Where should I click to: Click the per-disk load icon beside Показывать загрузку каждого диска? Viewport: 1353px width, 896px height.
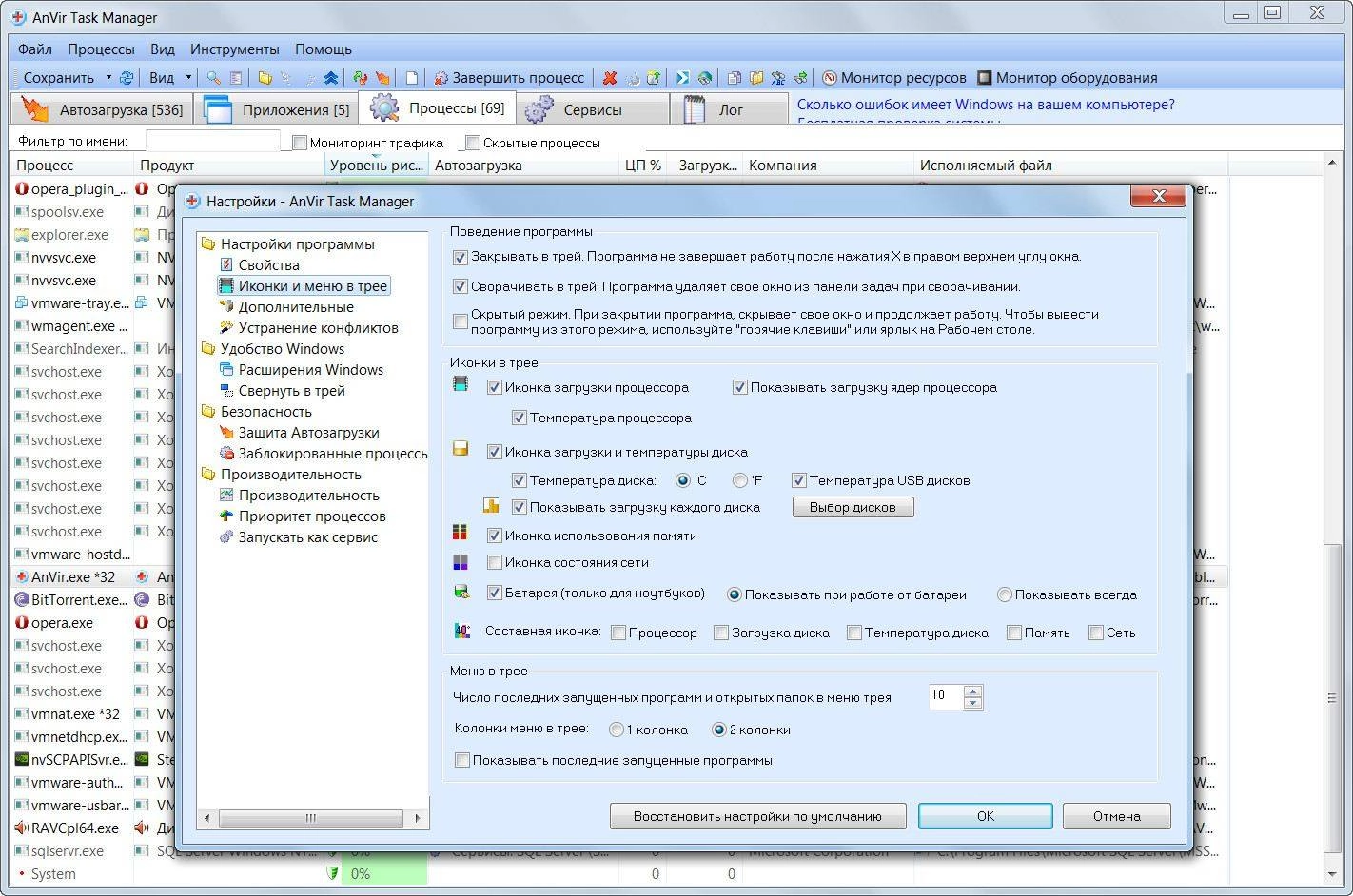pyautogui.click(x=491, y=505)
